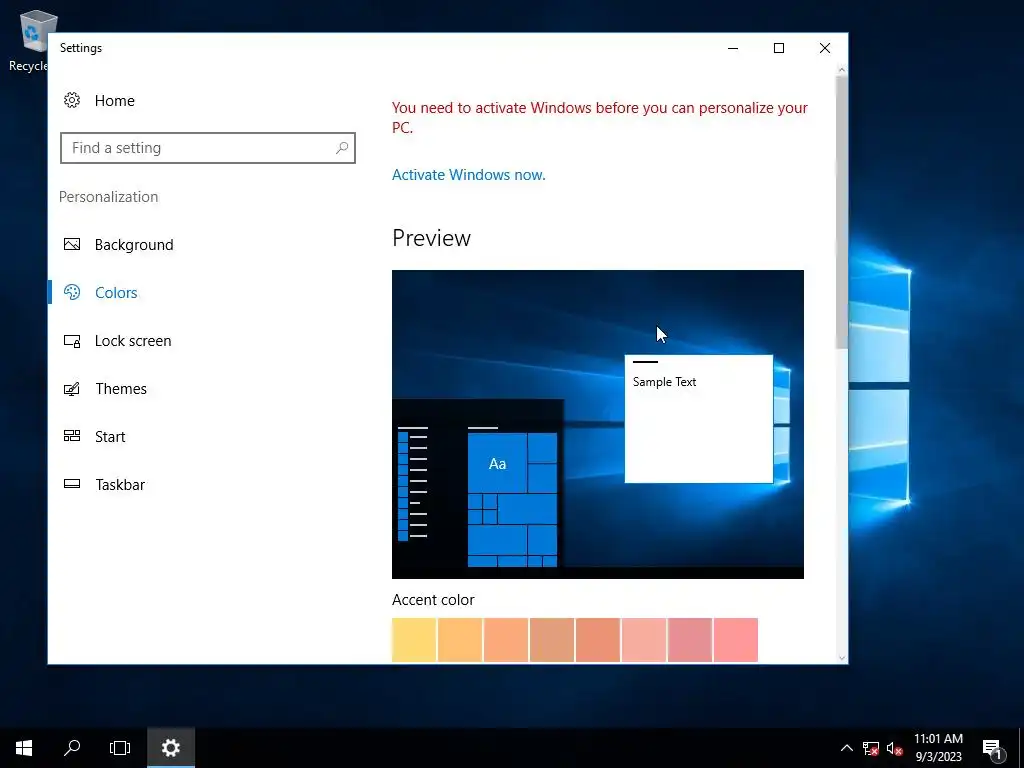
Task: Click the Background picture icon
Action: pos(72,244)
